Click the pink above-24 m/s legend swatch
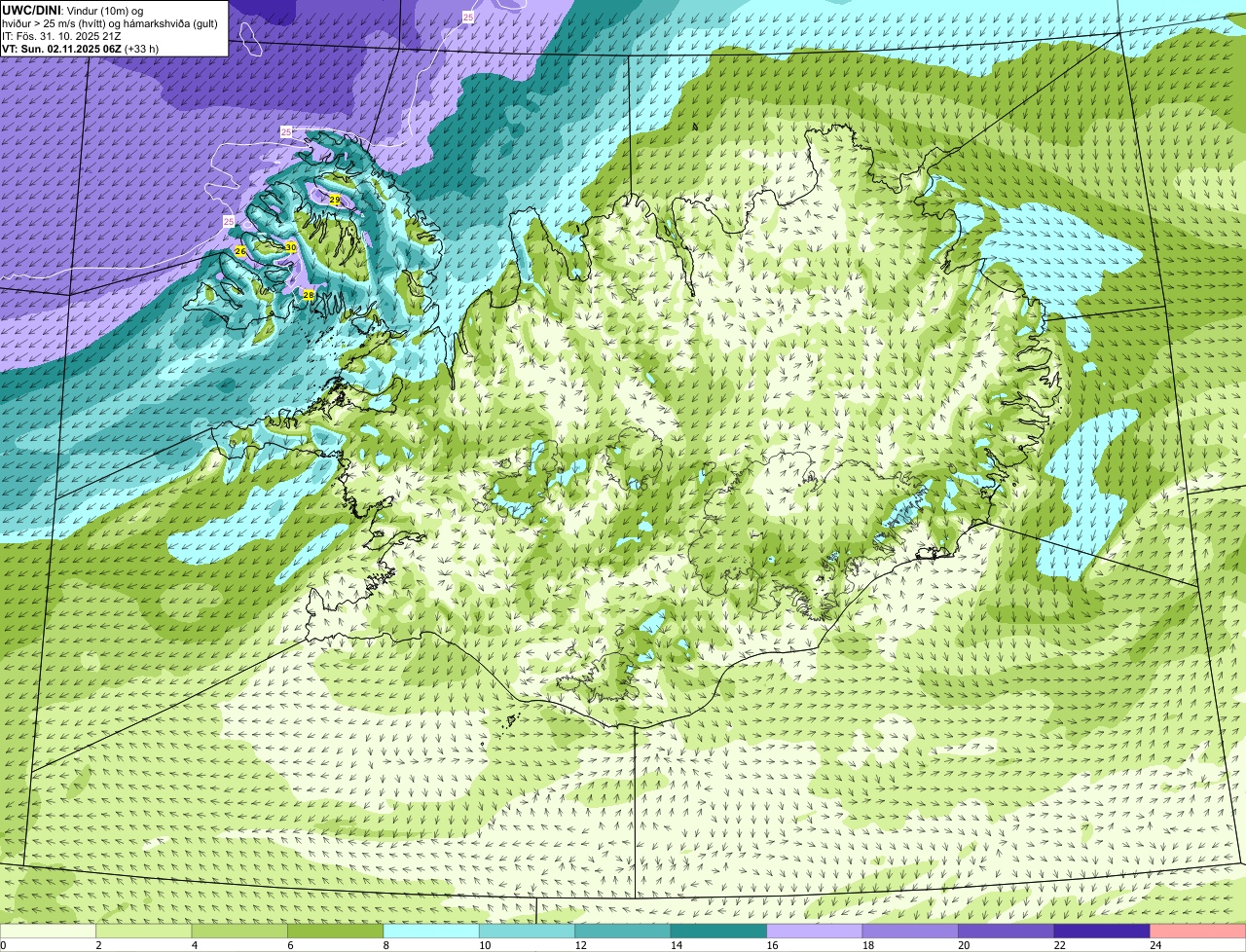1246x952 pixels. [1198, 931]
